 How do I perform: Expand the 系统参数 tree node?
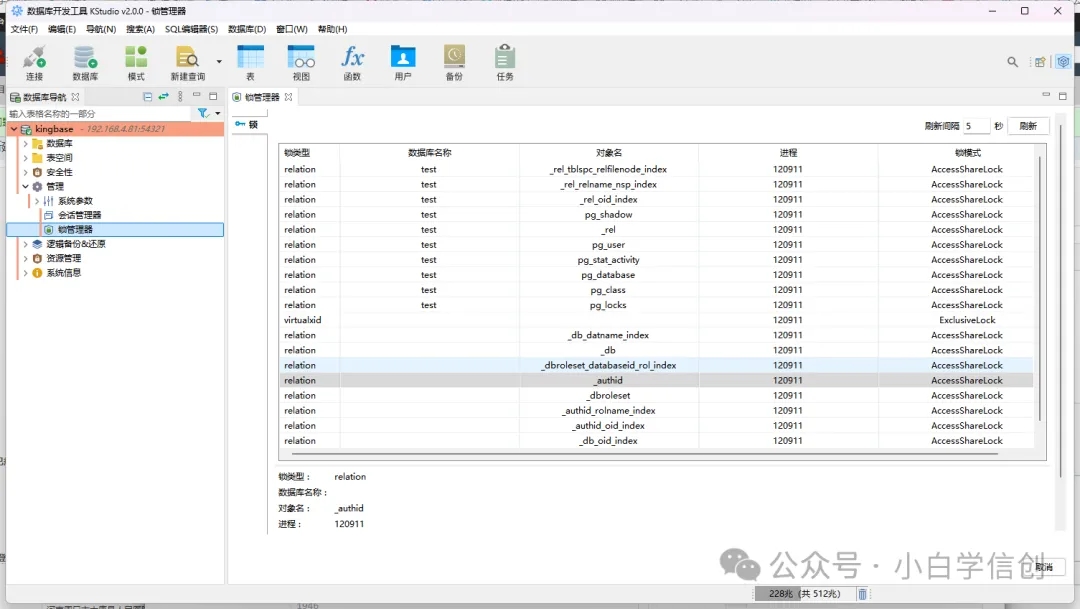[x=37, y=200]
